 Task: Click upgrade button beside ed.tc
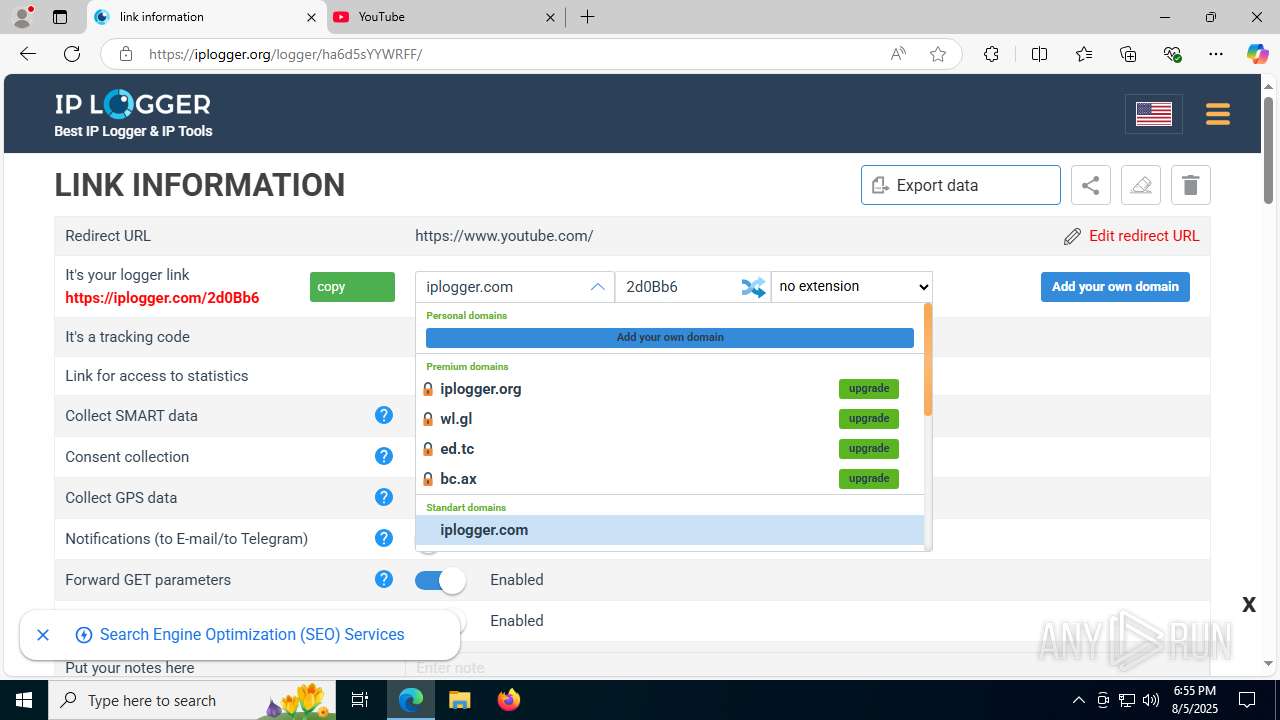point(869,449)
